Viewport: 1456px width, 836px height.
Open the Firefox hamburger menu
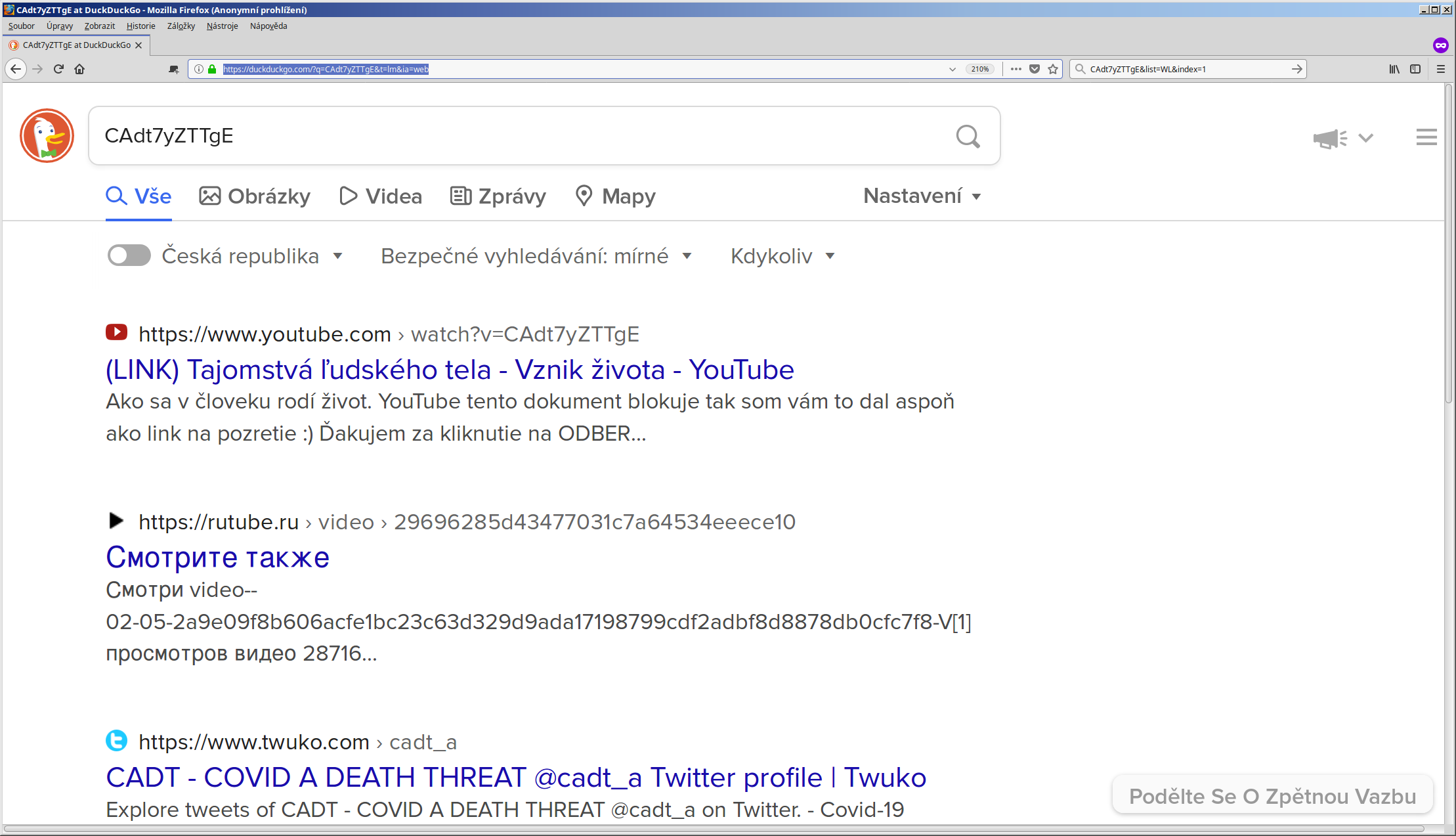(1441, 69)
